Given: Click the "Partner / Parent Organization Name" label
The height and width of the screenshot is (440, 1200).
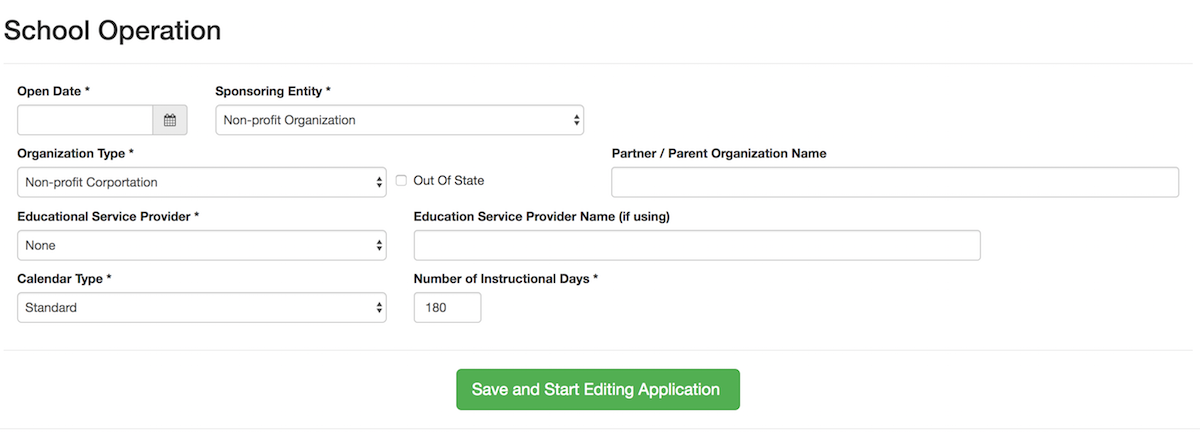Looking at the screenshot, I should tap(719, 153).
